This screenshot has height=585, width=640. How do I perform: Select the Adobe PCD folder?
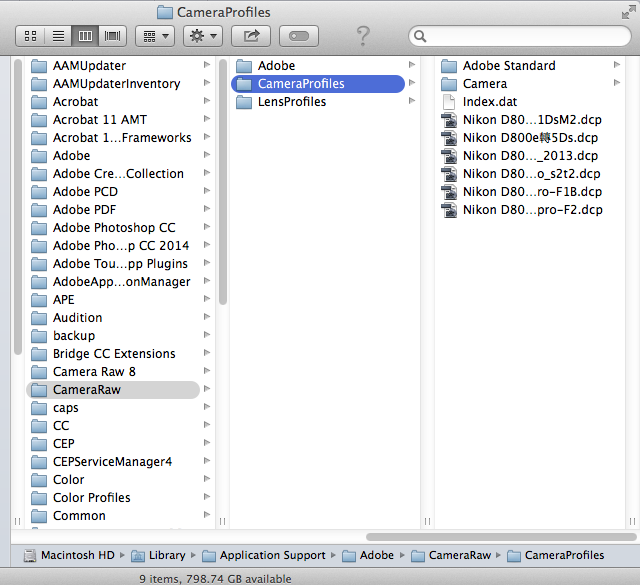pyautogui.click(x=113, y=191)
